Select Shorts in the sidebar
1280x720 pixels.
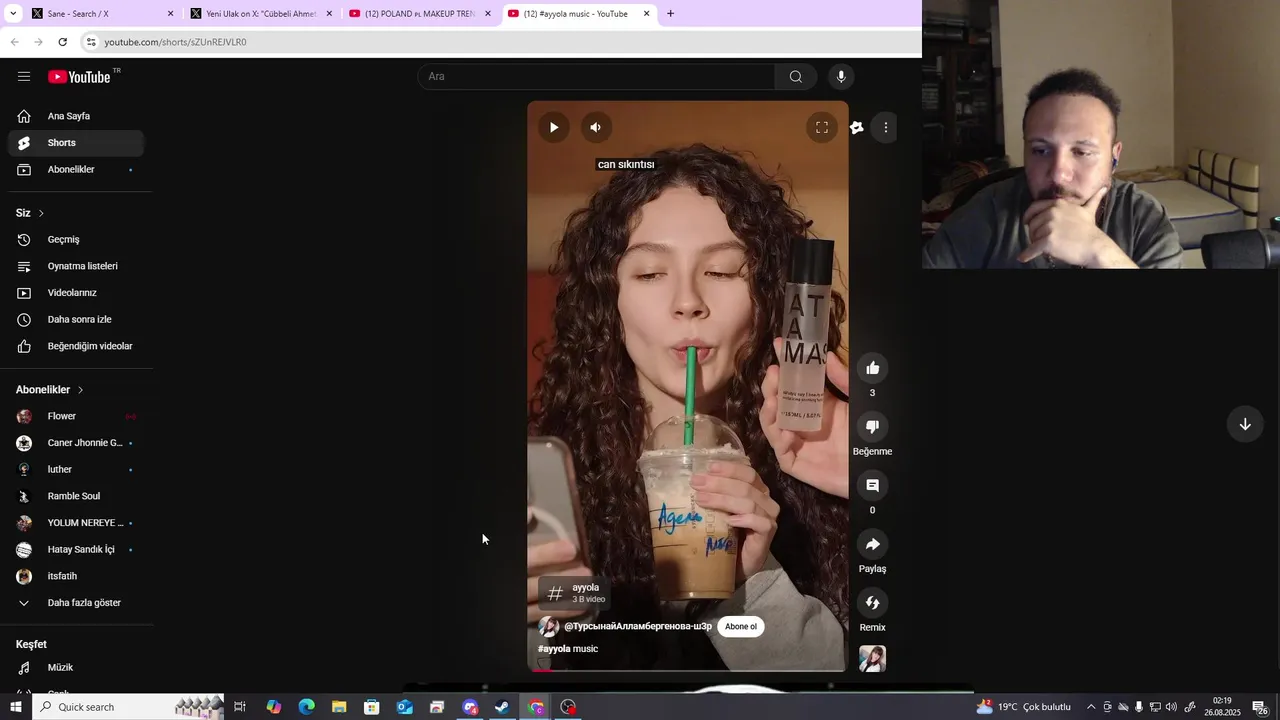pos(76,143)
